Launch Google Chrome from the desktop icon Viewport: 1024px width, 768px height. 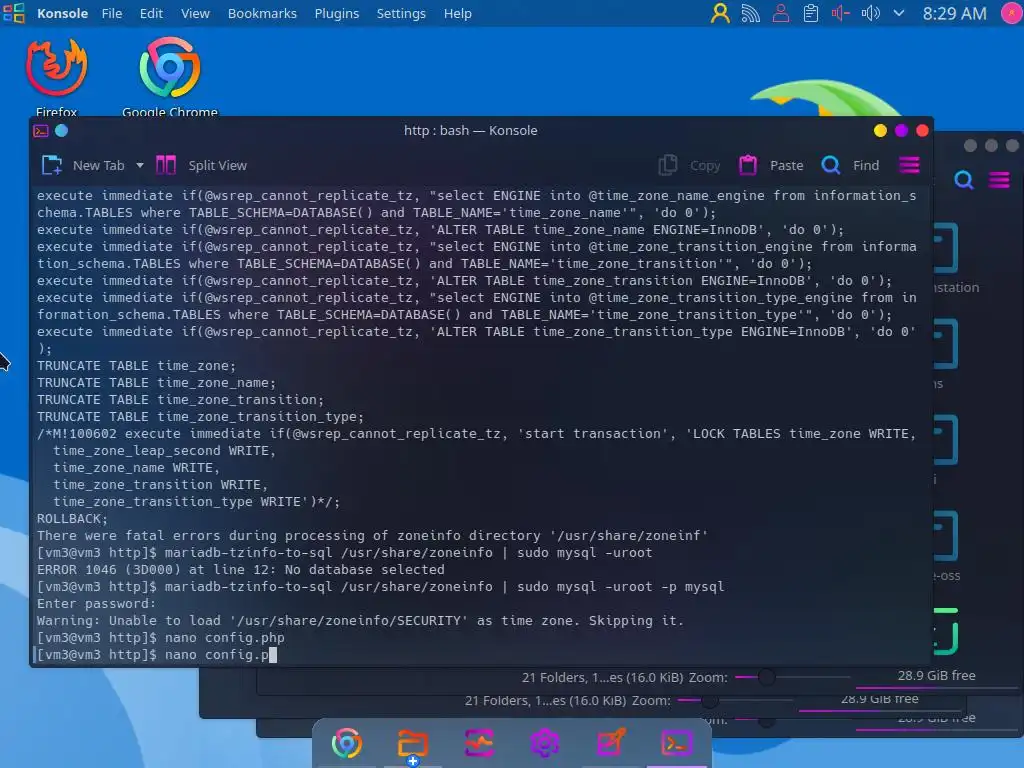170,77
